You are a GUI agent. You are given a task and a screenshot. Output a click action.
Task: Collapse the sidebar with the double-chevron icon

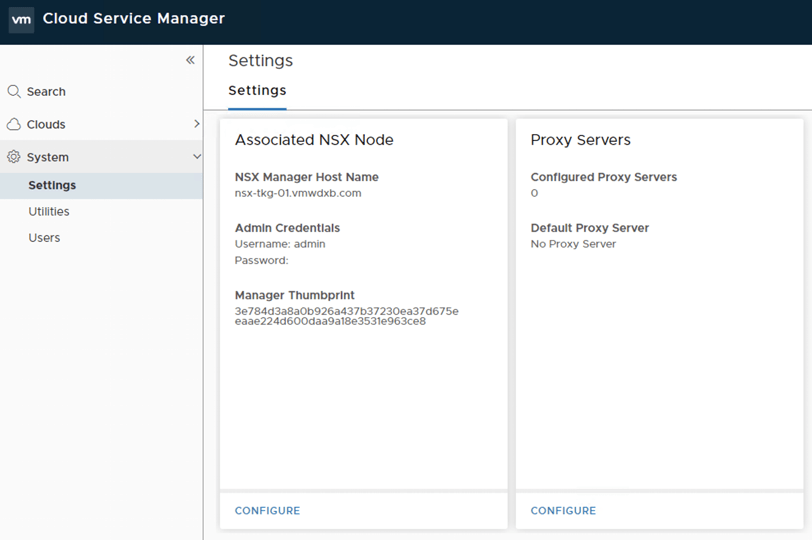click(190, 60)
